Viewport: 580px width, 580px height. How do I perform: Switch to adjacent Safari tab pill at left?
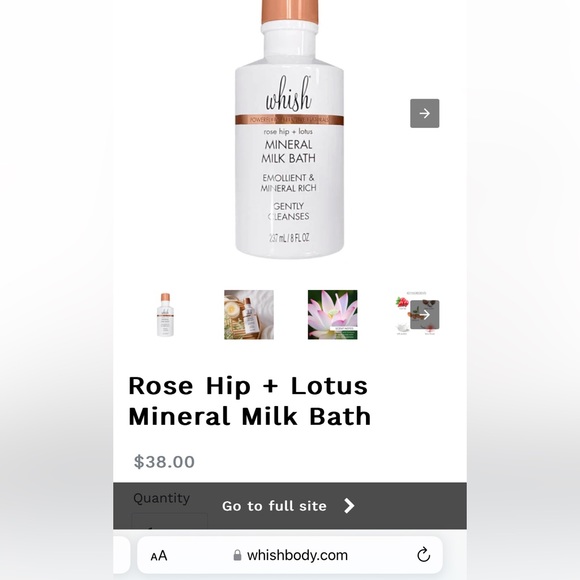click(x=121, y=555)
